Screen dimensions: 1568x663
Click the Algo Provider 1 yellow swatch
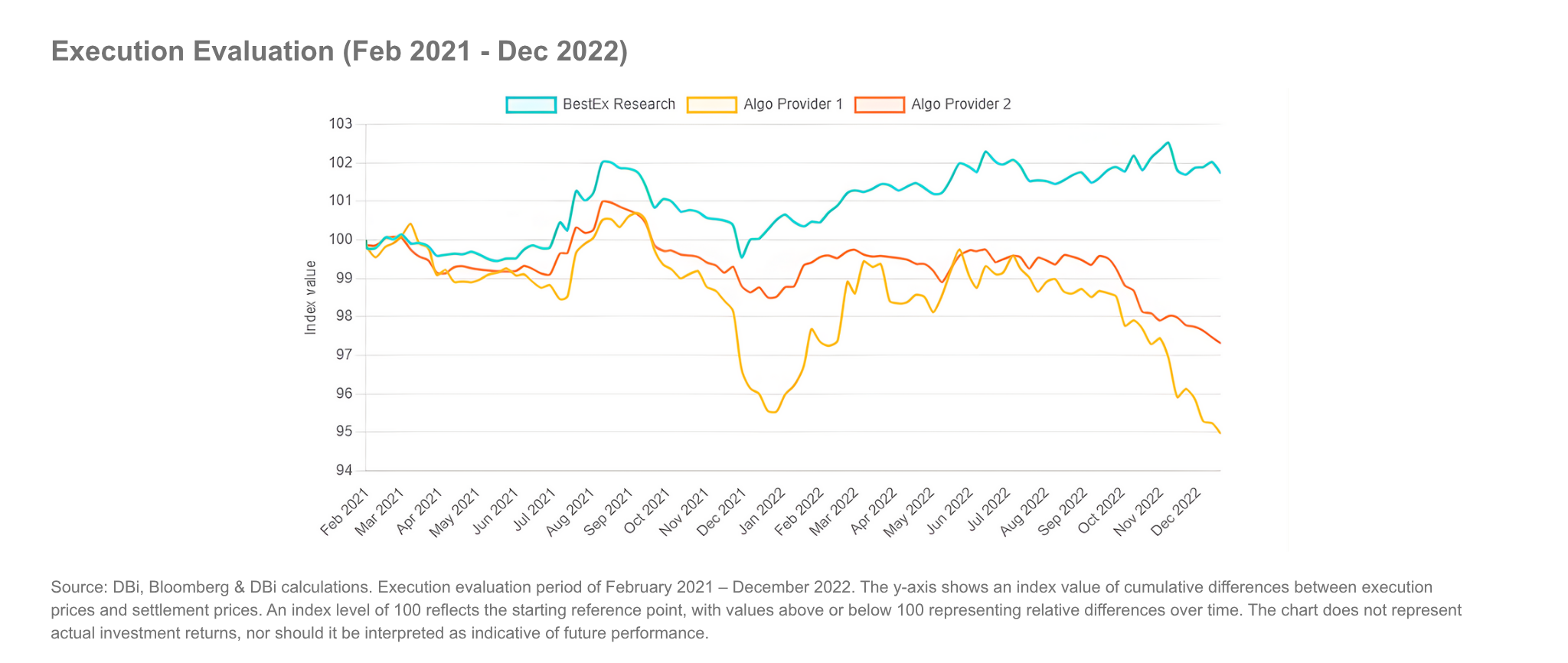(x=711, y=105)
